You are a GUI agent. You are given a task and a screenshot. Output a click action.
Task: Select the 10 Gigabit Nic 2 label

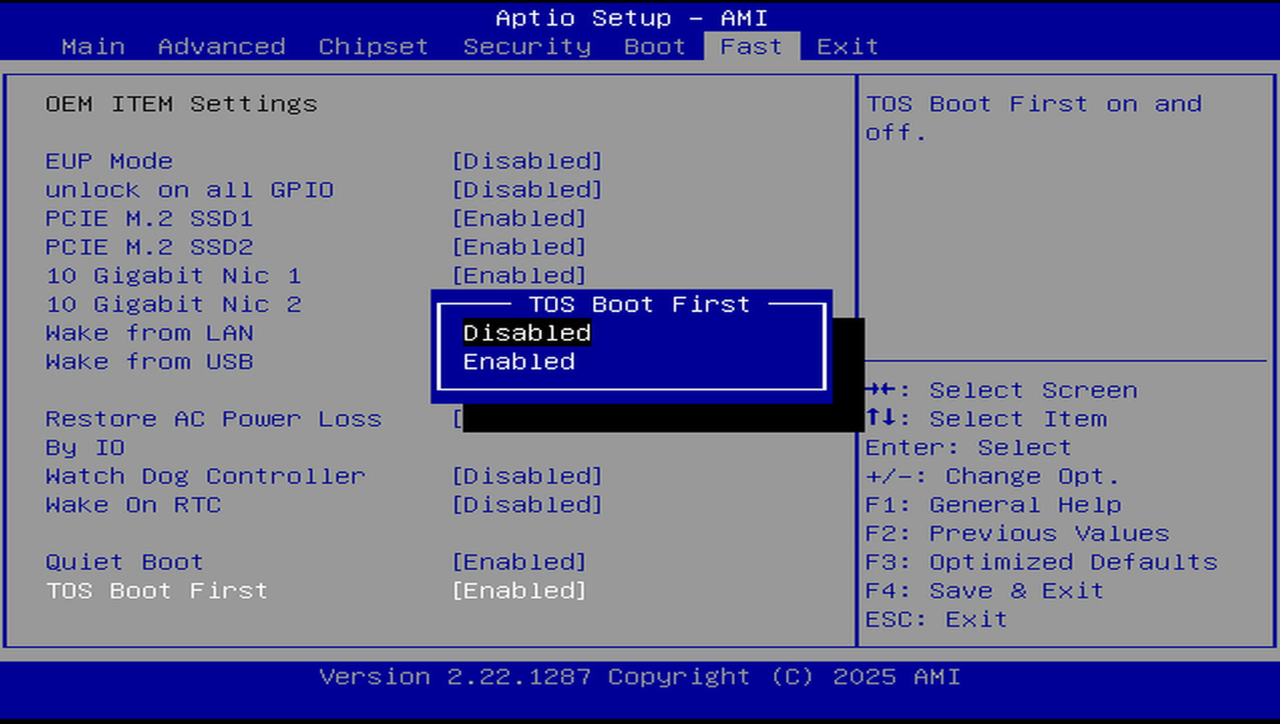[x=173, y=304]
